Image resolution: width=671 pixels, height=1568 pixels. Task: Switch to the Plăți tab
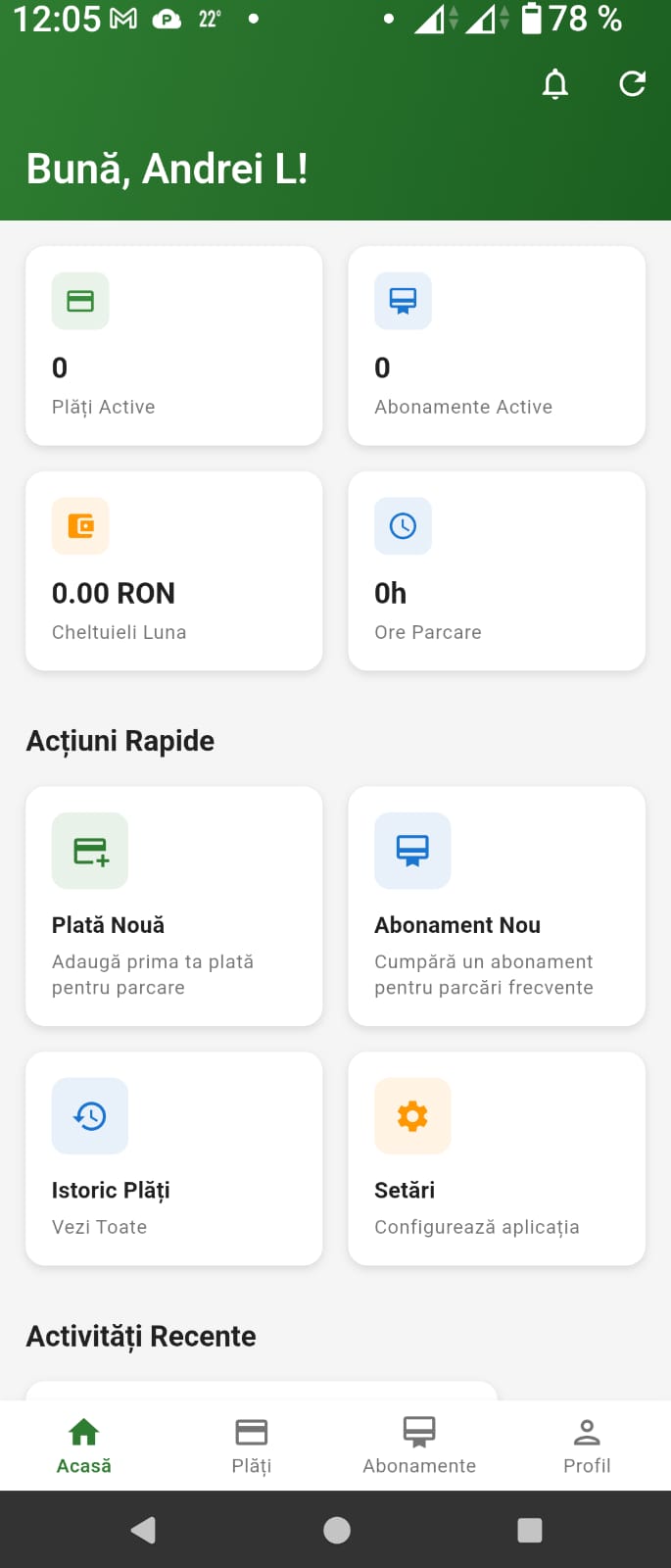pos(252,1445)
